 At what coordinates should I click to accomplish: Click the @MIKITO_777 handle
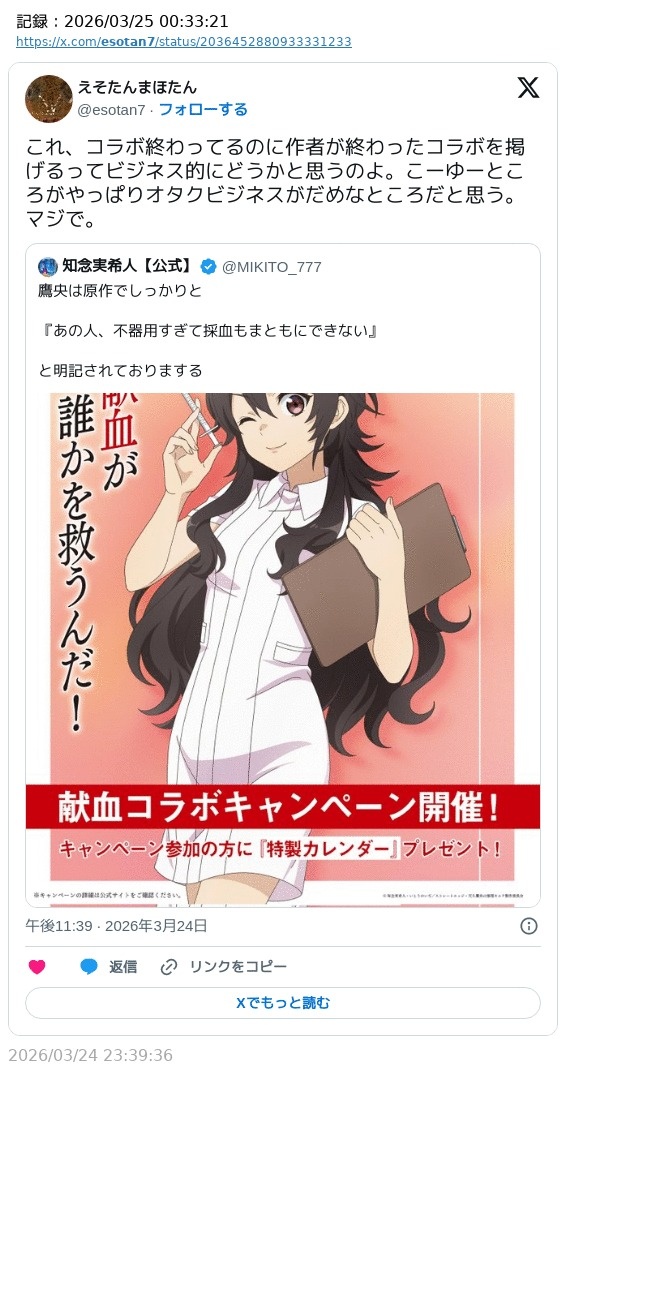click(272, 266)
